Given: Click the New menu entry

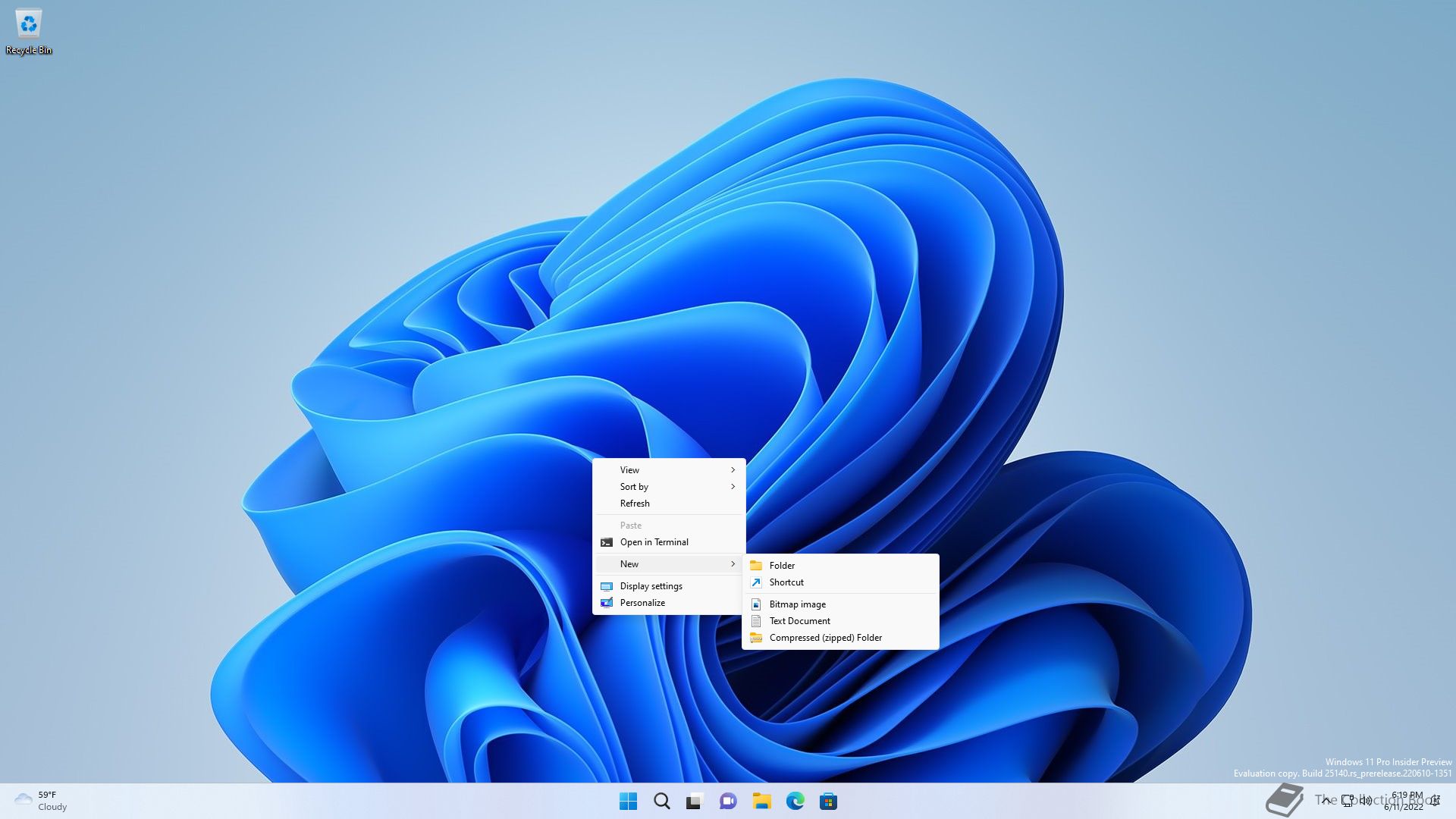Looking at the screenshot, I should coord(669,564).
